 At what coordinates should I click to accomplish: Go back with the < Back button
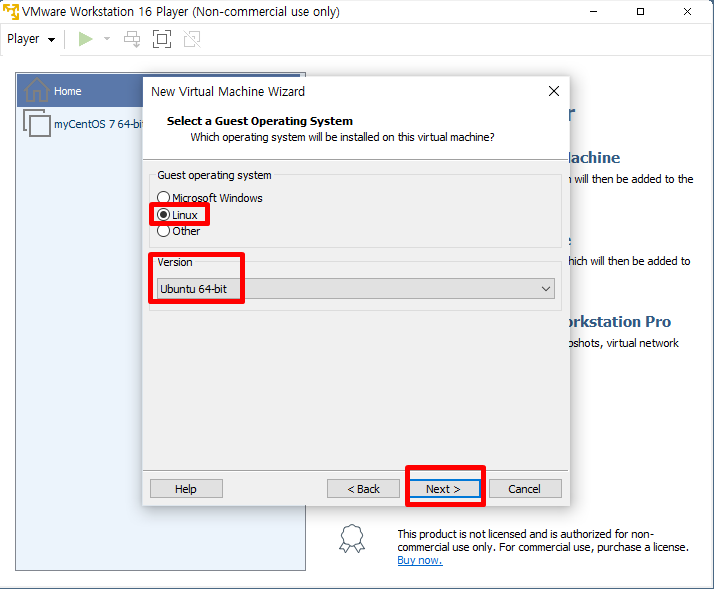click(x=363, y=489)
